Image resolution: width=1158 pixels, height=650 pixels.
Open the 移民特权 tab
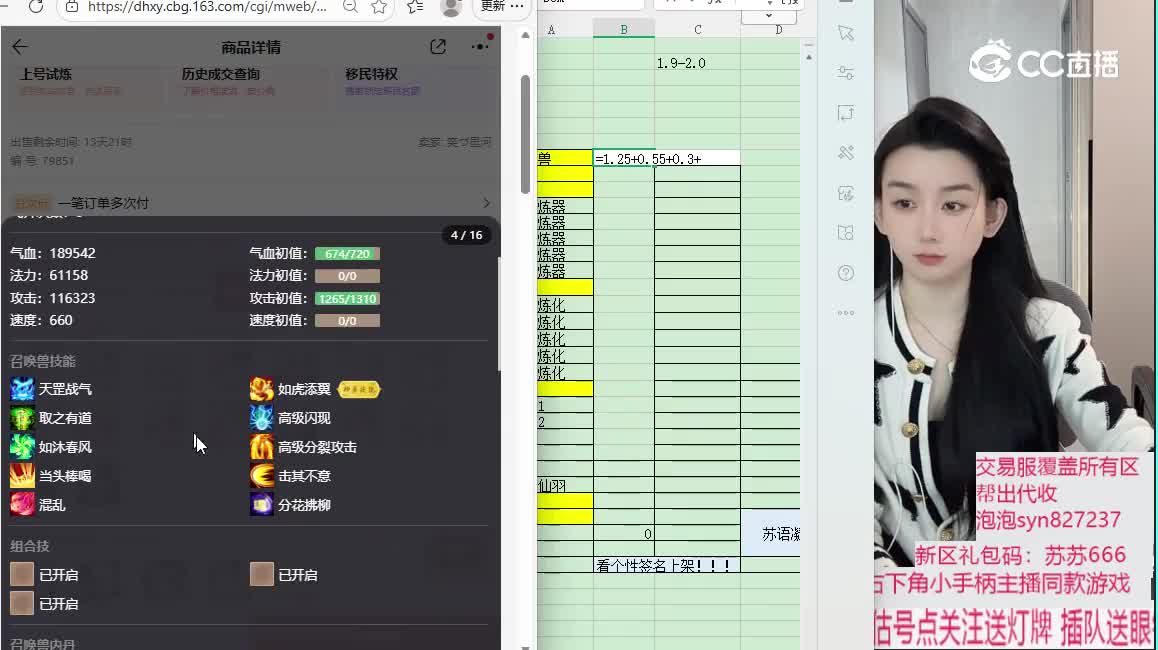pyautogui.click(x=372, y=75)
